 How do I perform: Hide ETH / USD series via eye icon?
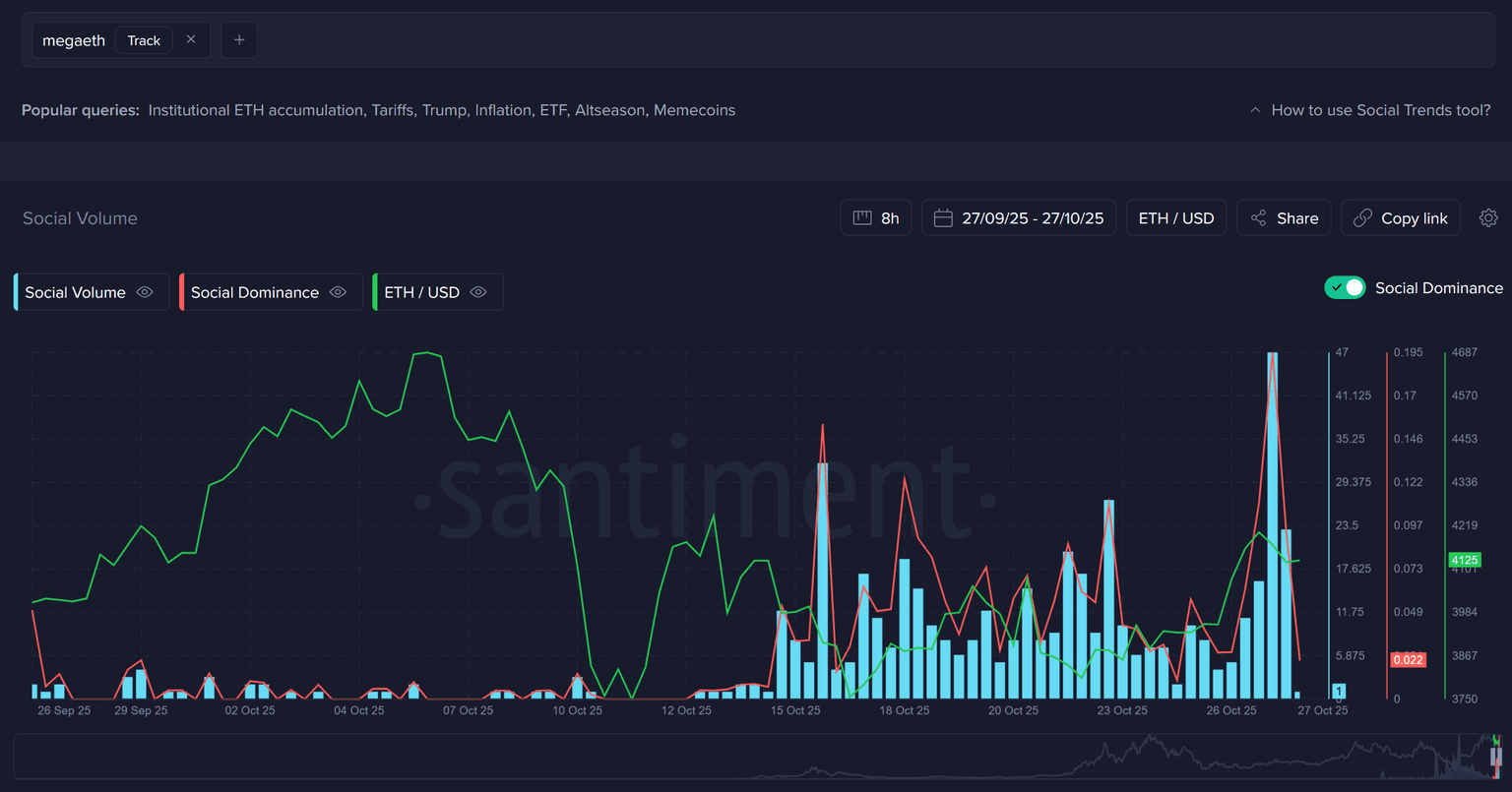click(478, 292)
